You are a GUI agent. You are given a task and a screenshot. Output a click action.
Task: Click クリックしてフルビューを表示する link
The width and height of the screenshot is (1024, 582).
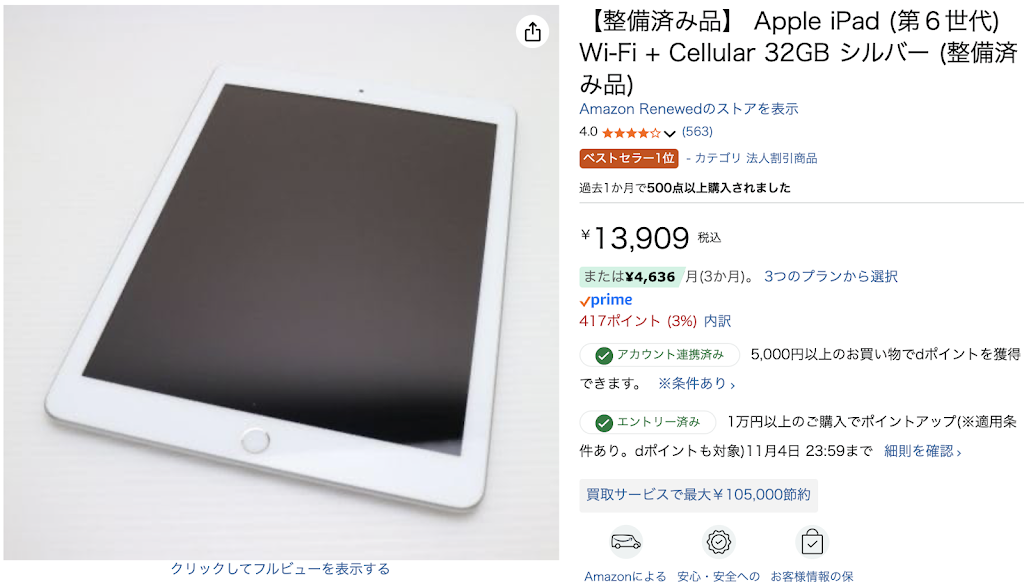280,569
